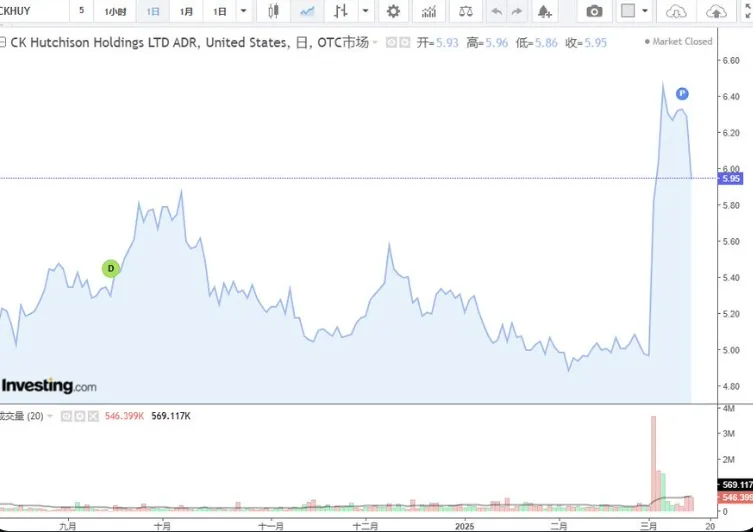
Task: Select the area chart style icon
Action: click(x=307, y=11)
